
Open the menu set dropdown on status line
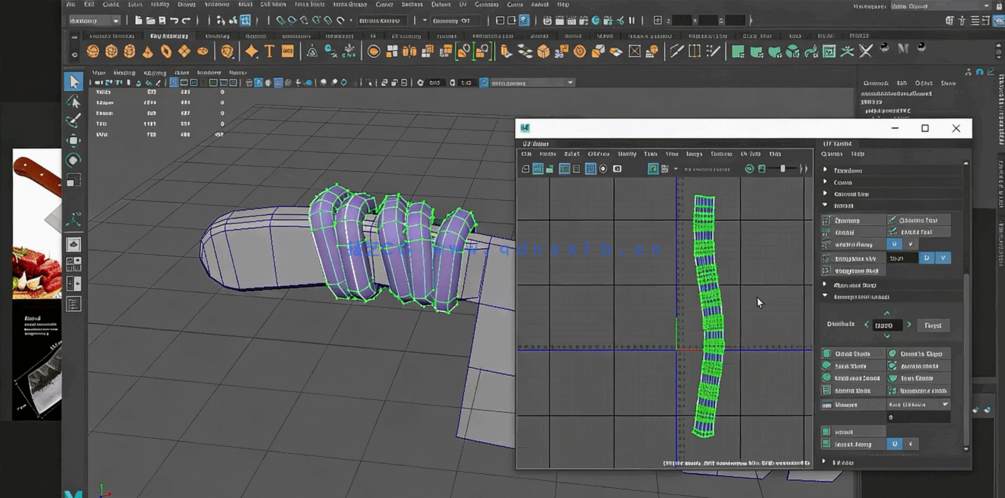coord(93,21)
